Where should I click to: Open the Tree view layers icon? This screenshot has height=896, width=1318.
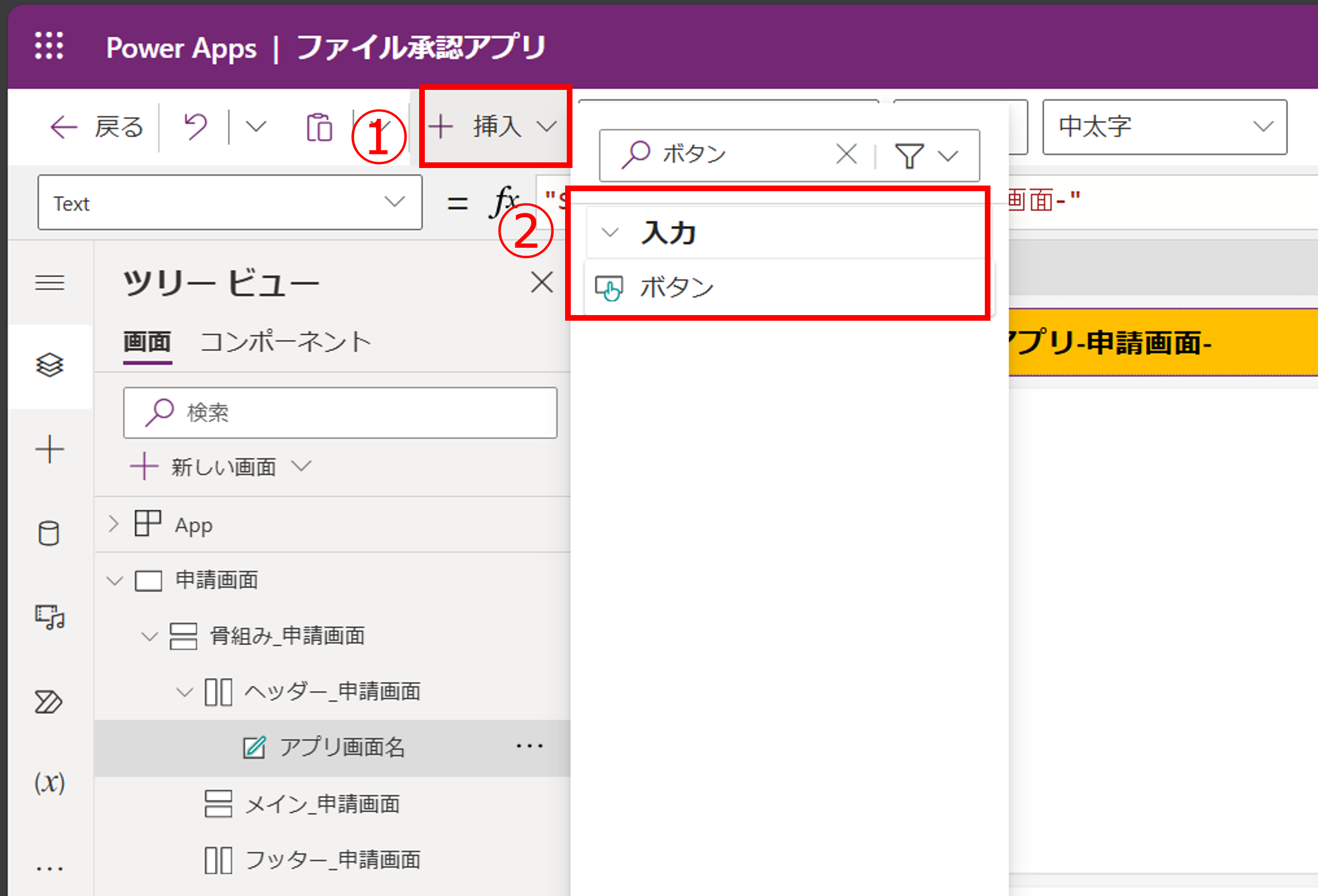click(50, 365)
